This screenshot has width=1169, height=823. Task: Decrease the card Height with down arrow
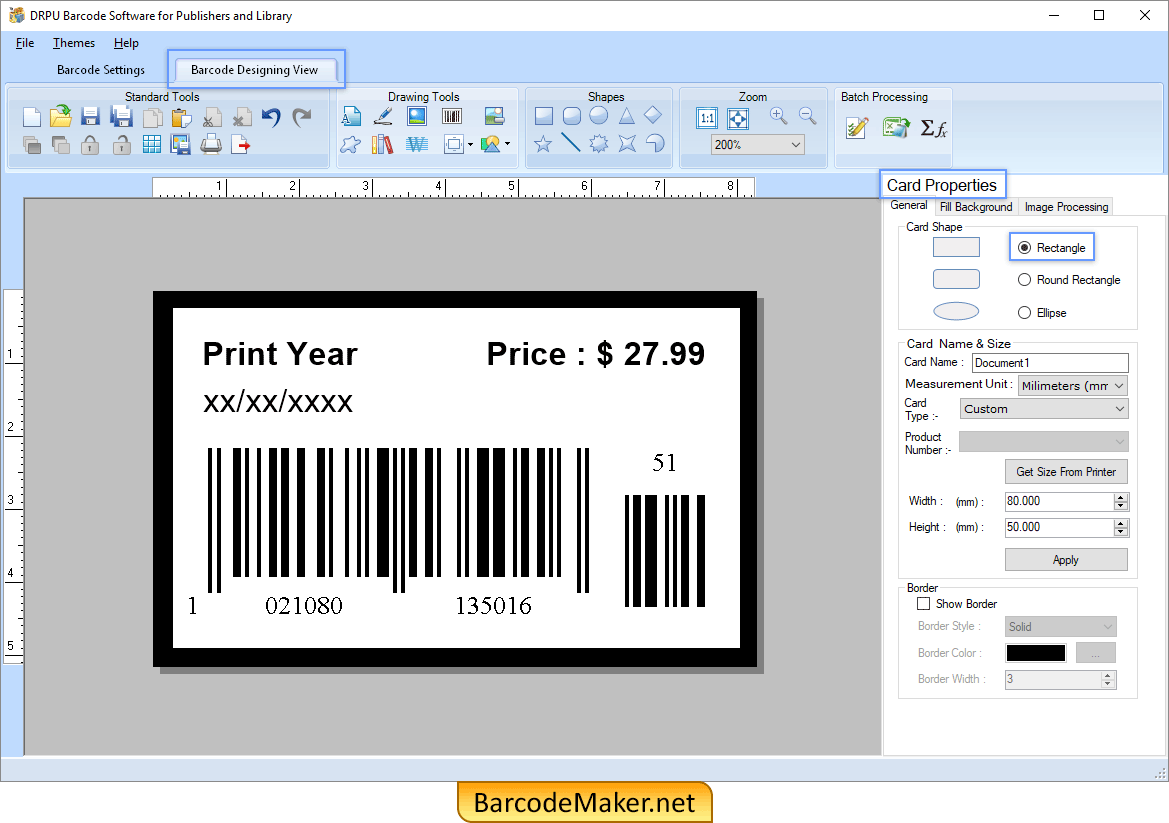tap(1121, 532)
